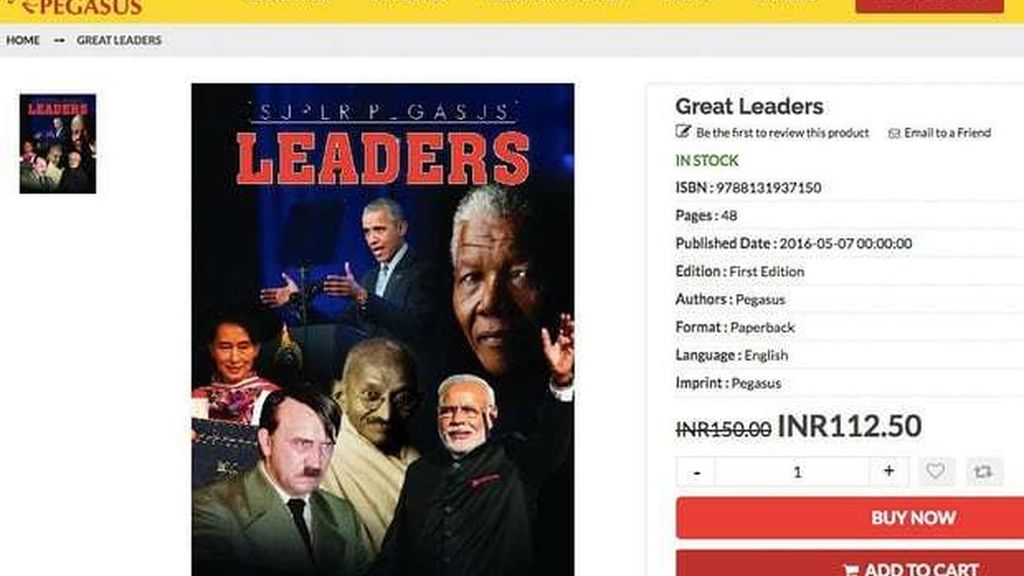Image resolution: width=1024 pixels, height=576 pixels.
Task: Click the INR112.50 discounted price
Action: coord(850,426)
